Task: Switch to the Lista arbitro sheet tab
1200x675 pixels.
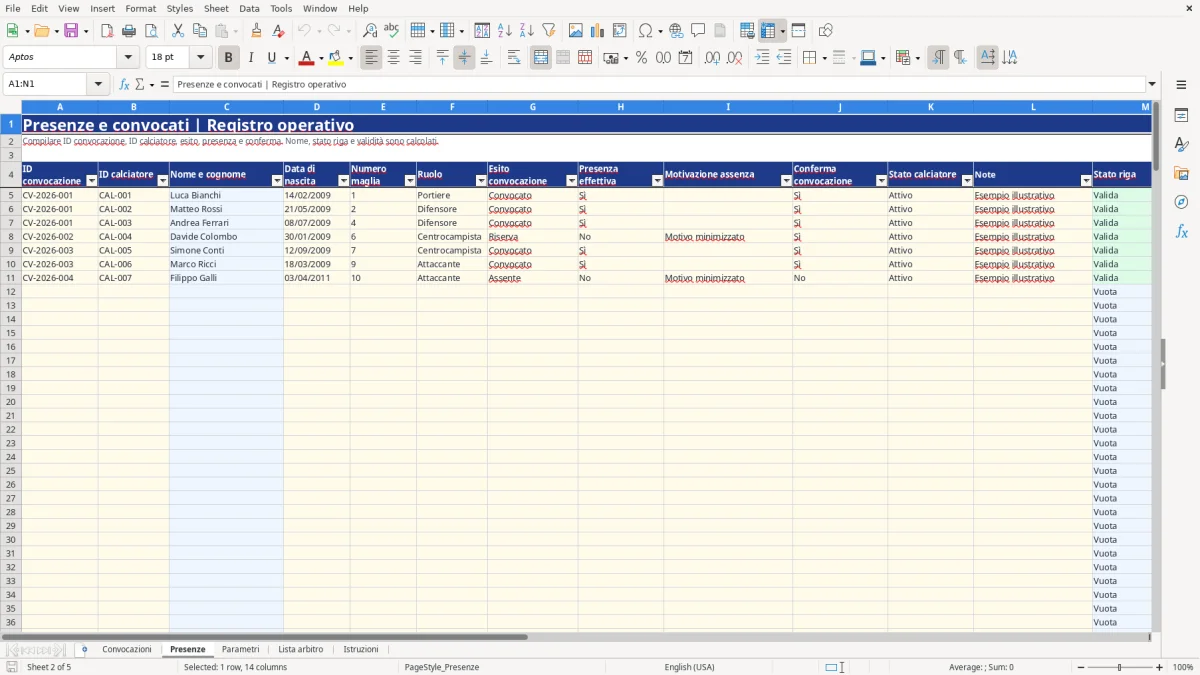Action: [300, 650]
